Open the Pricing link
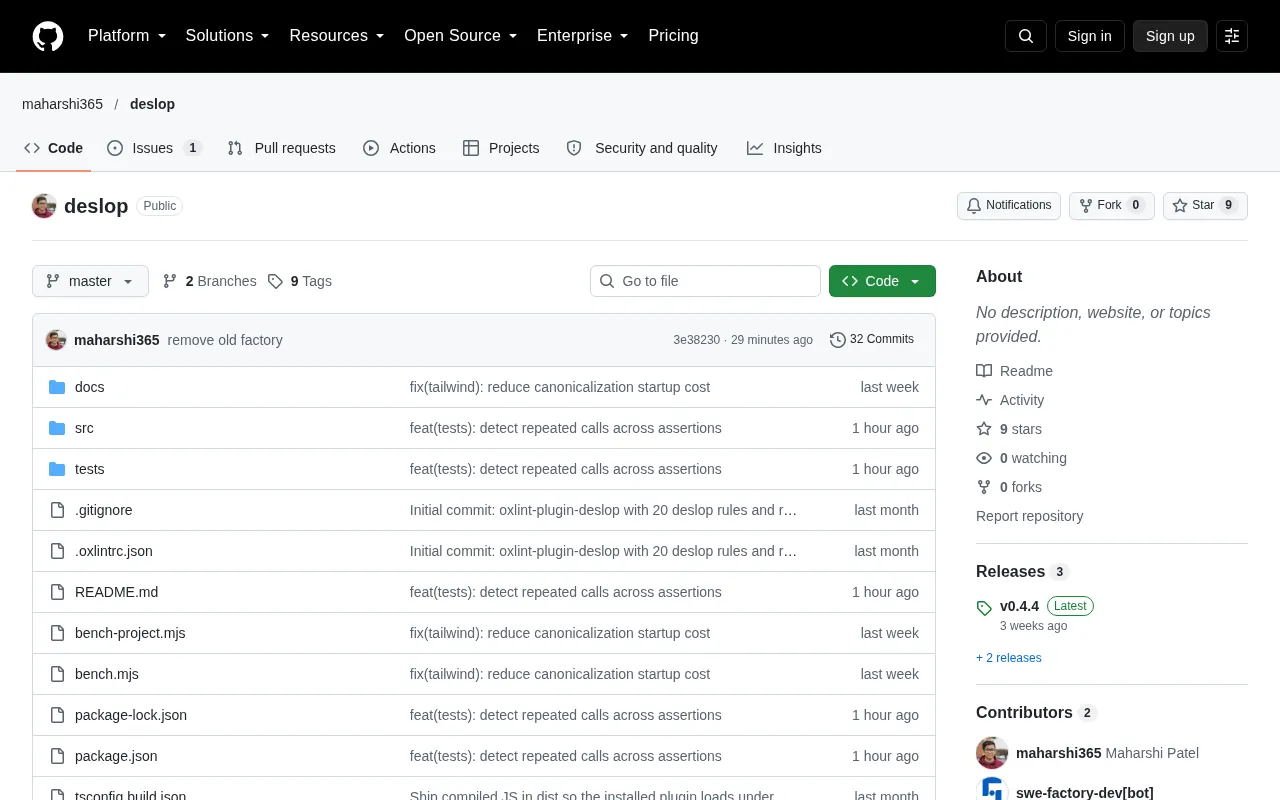 [x=673, y=36]
